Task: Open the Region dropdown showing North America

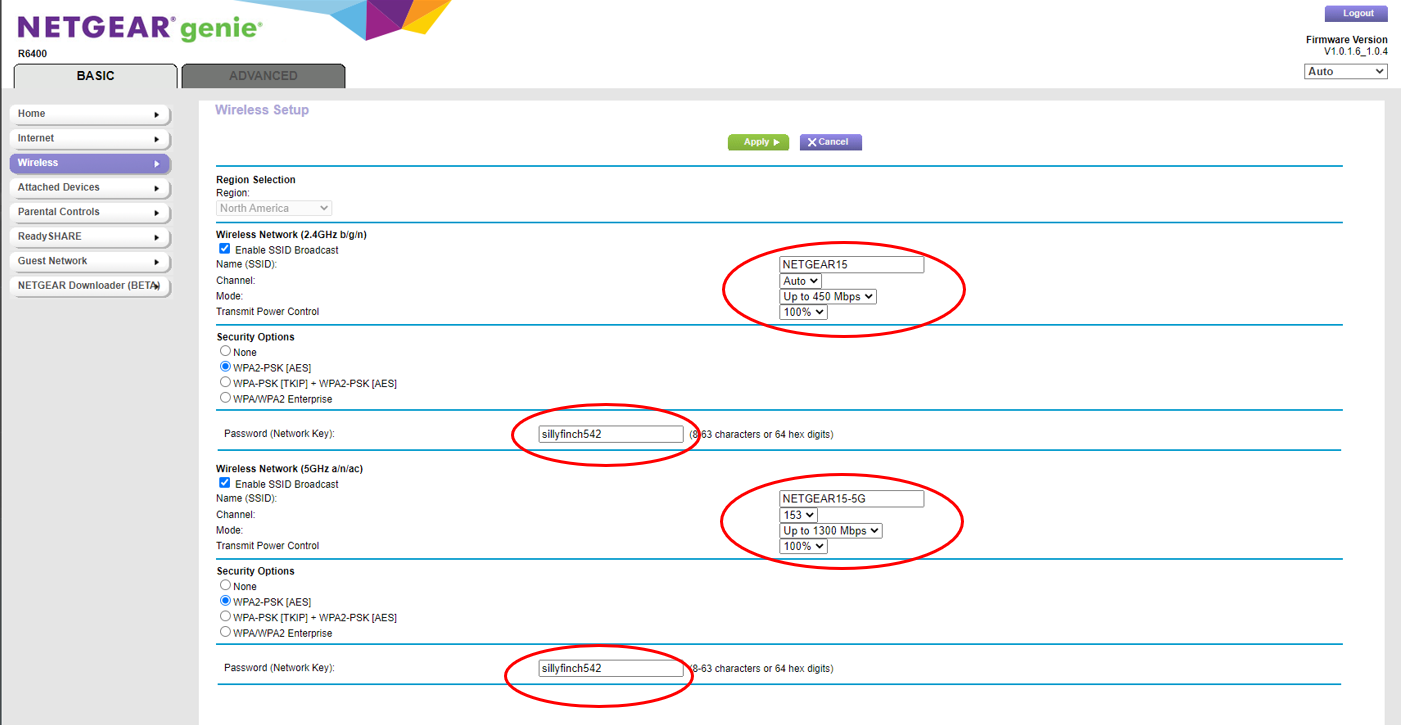Action: click(274, 208)
